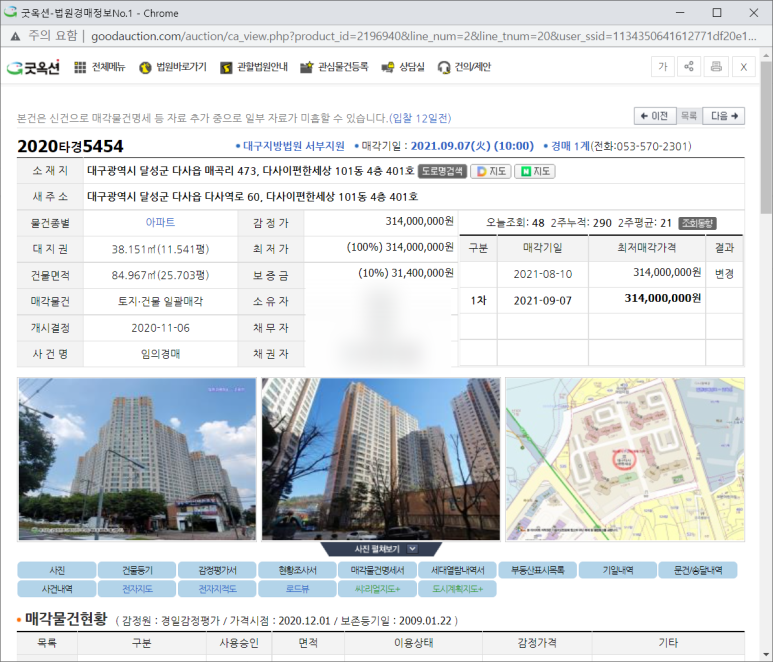Expand photos with 사진 펼쳐보기
This screenshot has width=773, height=662.
pos(381,549)
